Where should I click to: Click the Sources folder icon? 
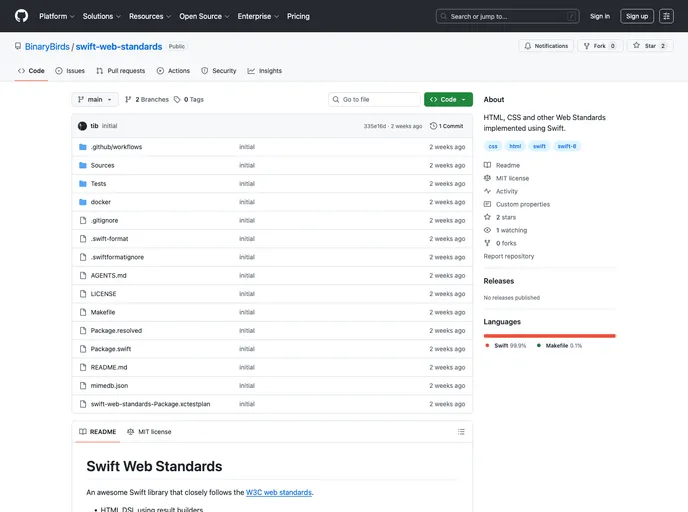tap(82, 165)
